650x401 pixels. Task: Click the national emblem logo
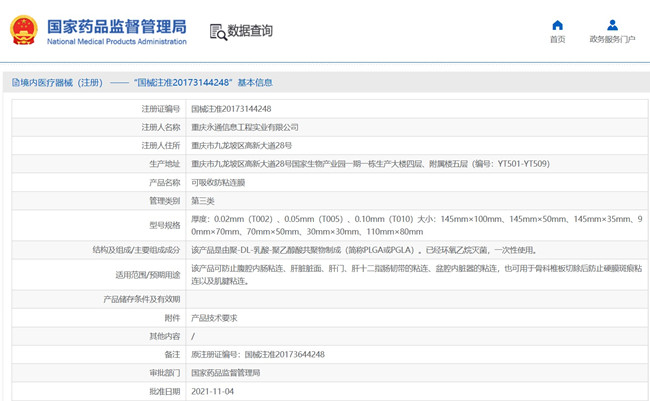tap(24, 30)
